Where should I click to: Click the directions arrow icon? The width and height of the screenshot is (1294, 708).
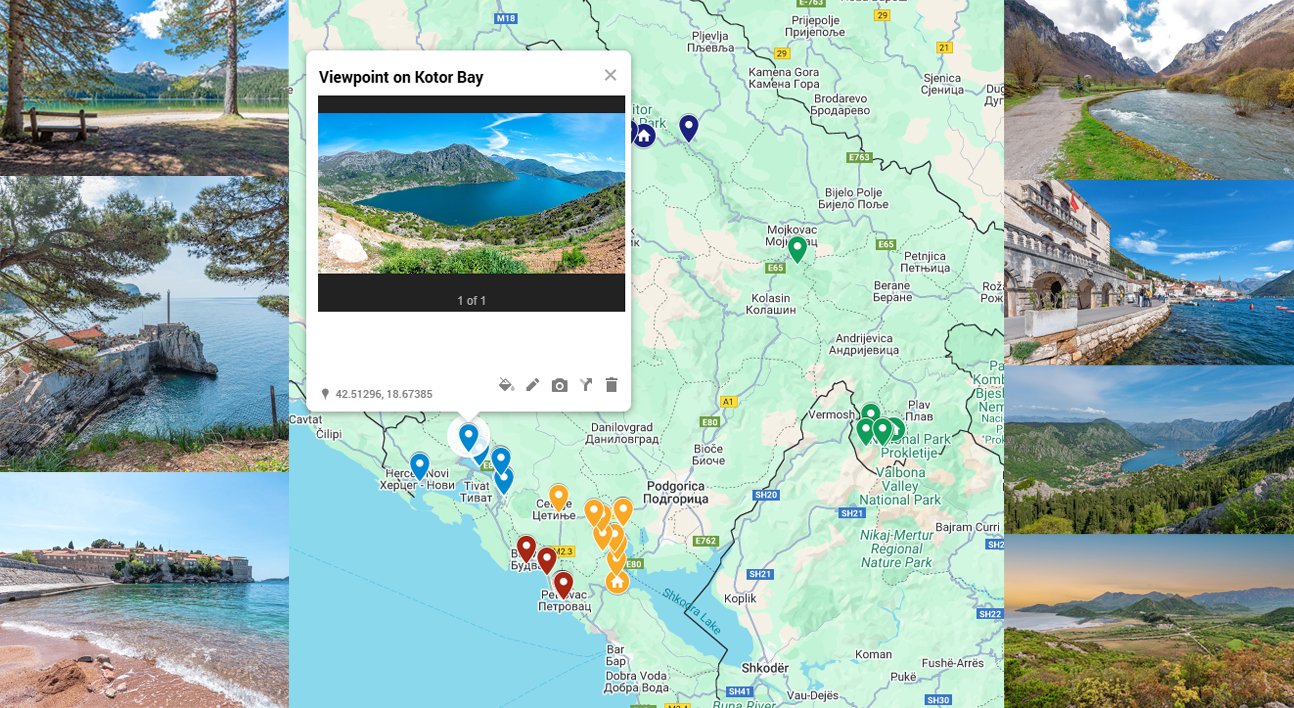coord(586,385)
